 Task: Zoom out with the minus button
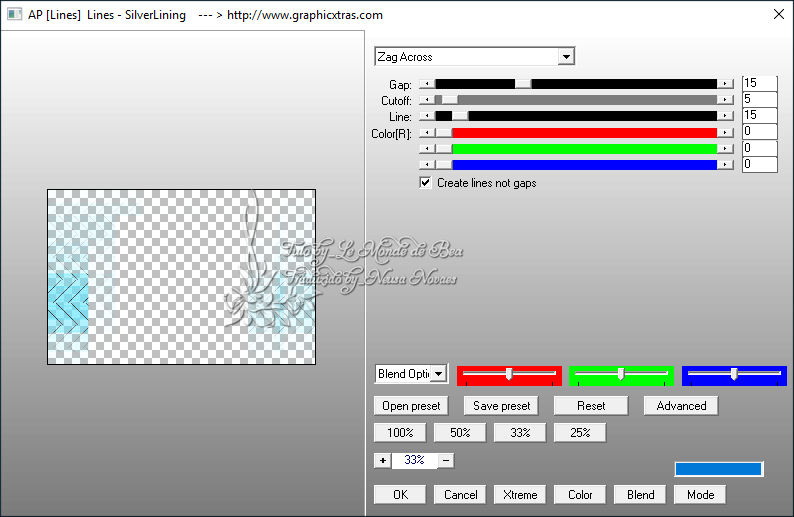pos(446,461)
